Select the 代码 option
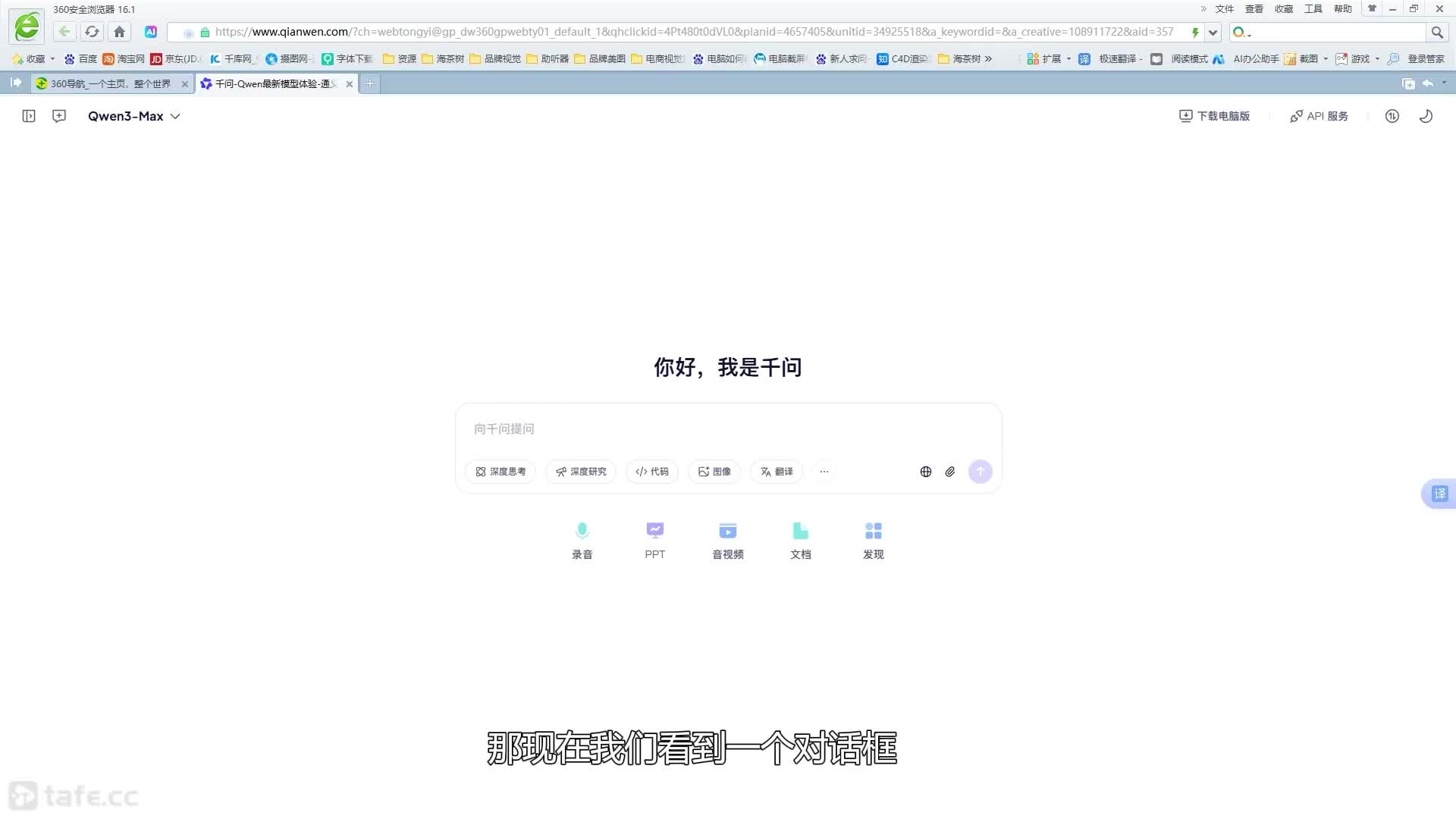 [652, 472]
